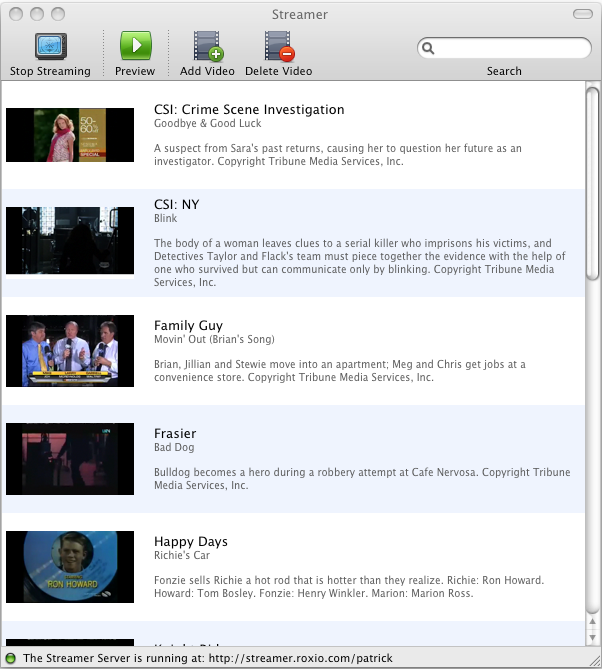Select the CSI: NY video thumbnail
This screenshot has height=669, width=602.
click(x=70, y=241)
